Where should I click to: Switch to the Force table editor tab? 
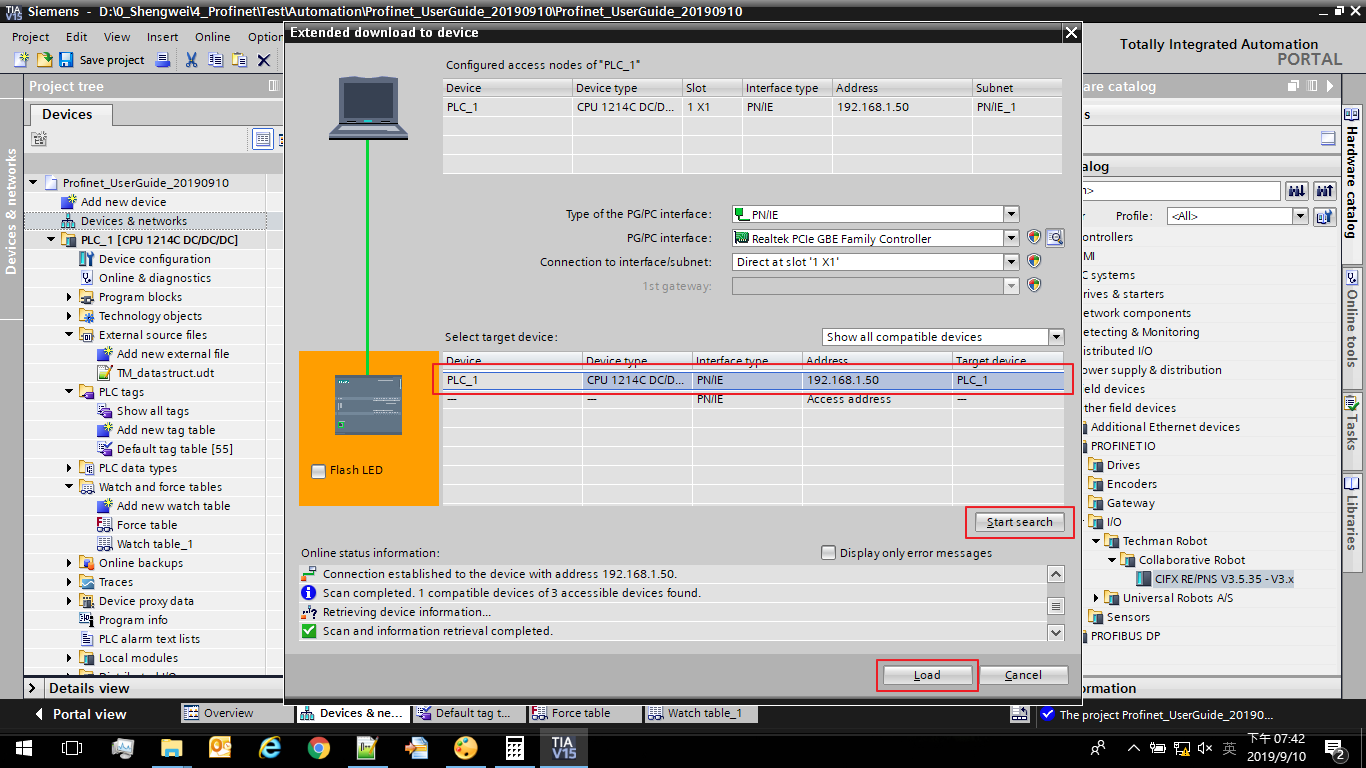584,713
